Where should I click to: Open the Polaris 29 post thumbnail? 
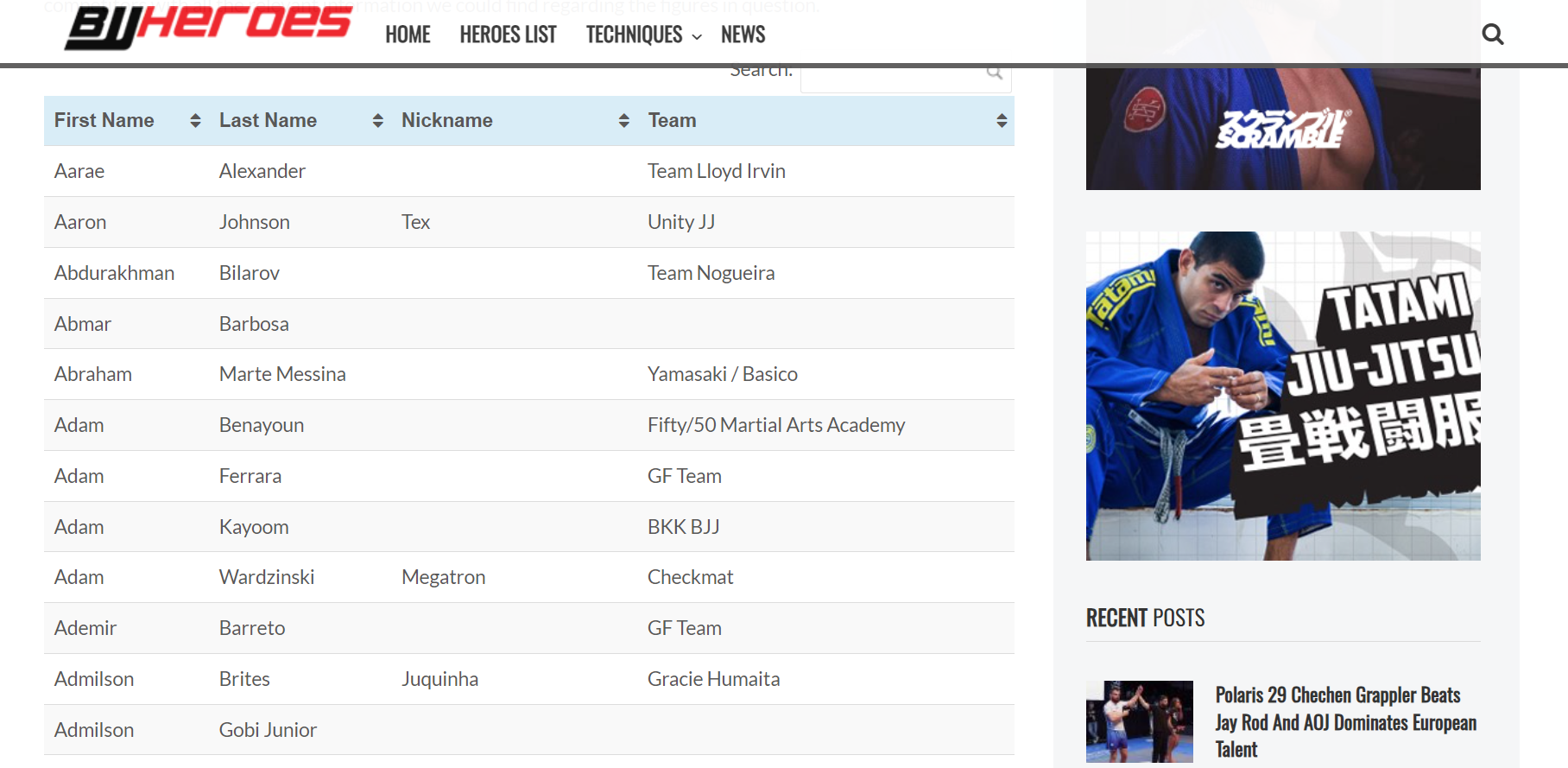pos(1140,721)
